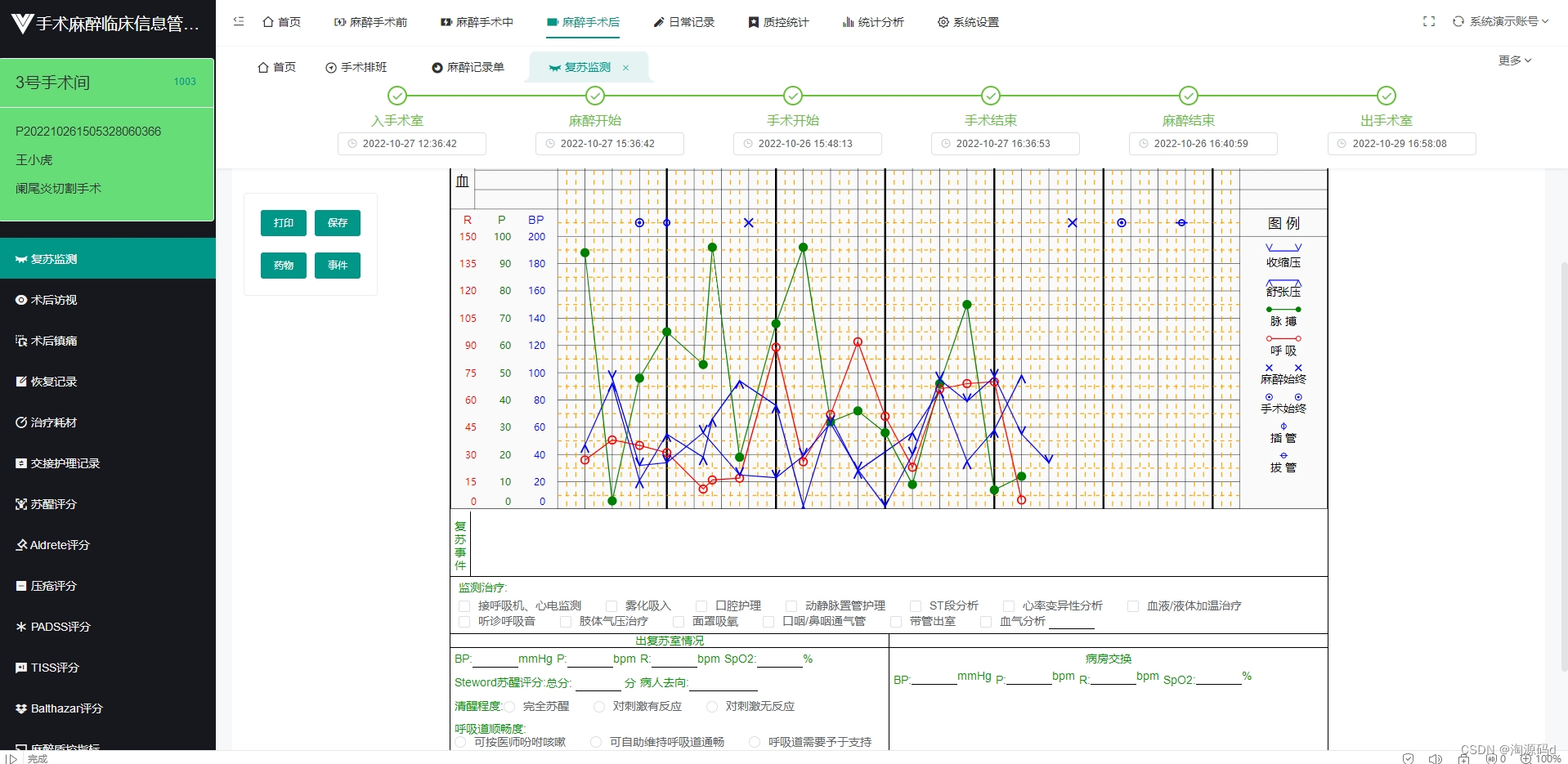Click the 入手术室 step check icon
This screenshot has height=764, width=1568.
pos(397,96)
